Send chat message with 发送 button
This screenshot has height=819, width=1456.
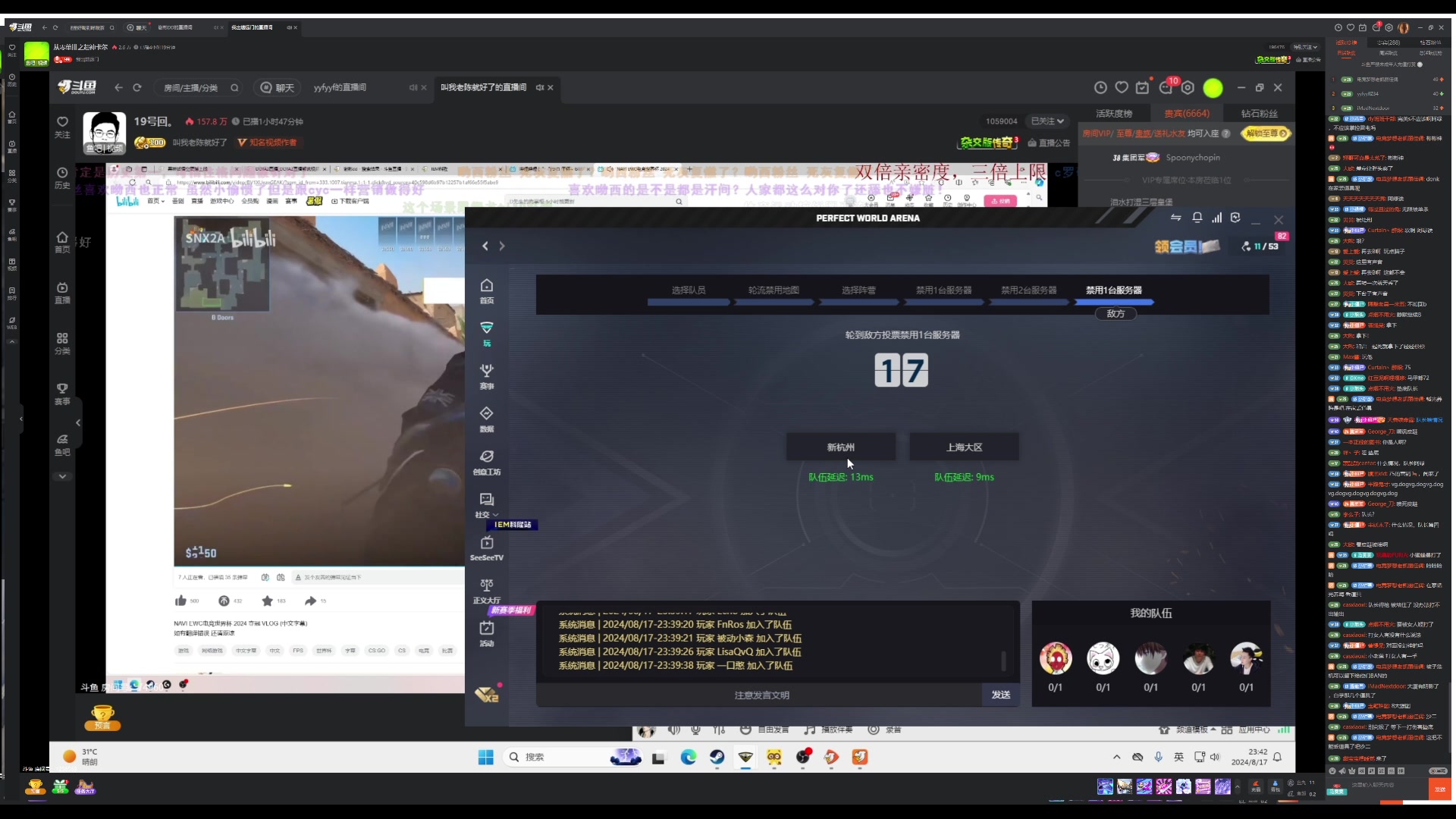1001,695
